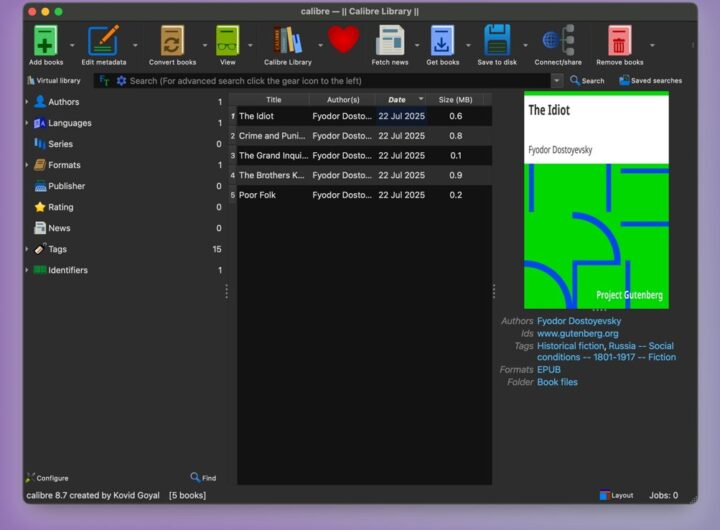The image size is (720, 530).
Task: Open View dropdown arrow
Action: (x=250, y=45)
